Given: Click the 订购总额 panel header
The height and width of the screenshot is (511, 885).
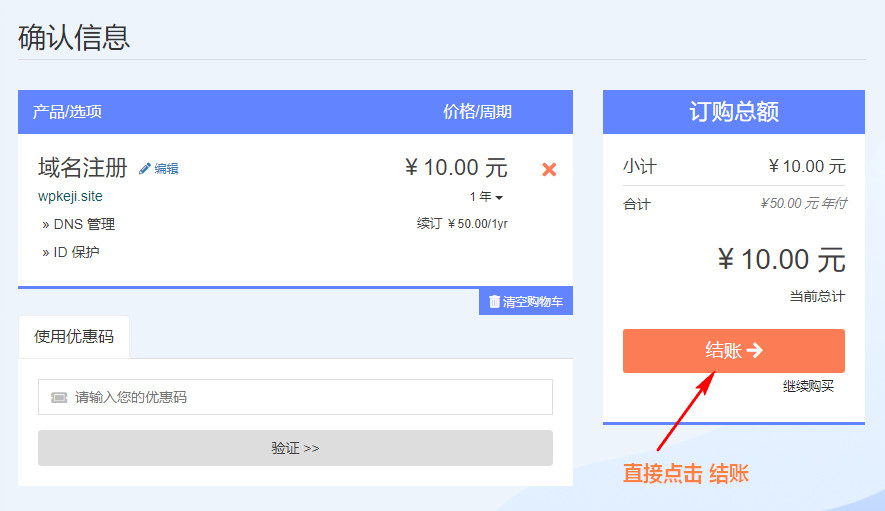Looking at the screenshot, I should pos(733,112).
